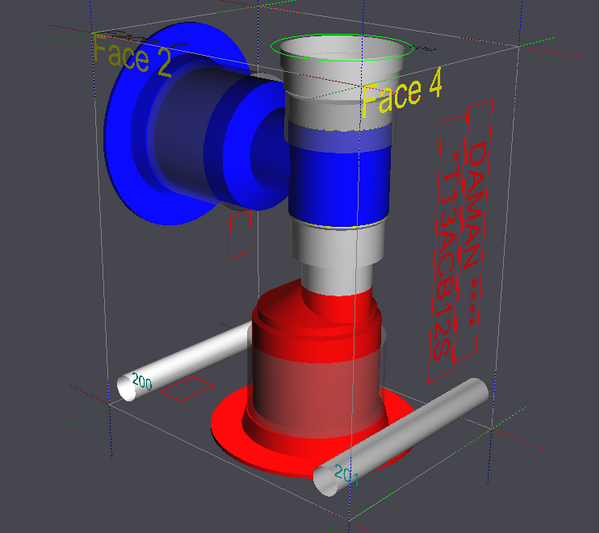Select the gray drill cylinder labeled 200
Screen dimensions: 600x533
184,362
